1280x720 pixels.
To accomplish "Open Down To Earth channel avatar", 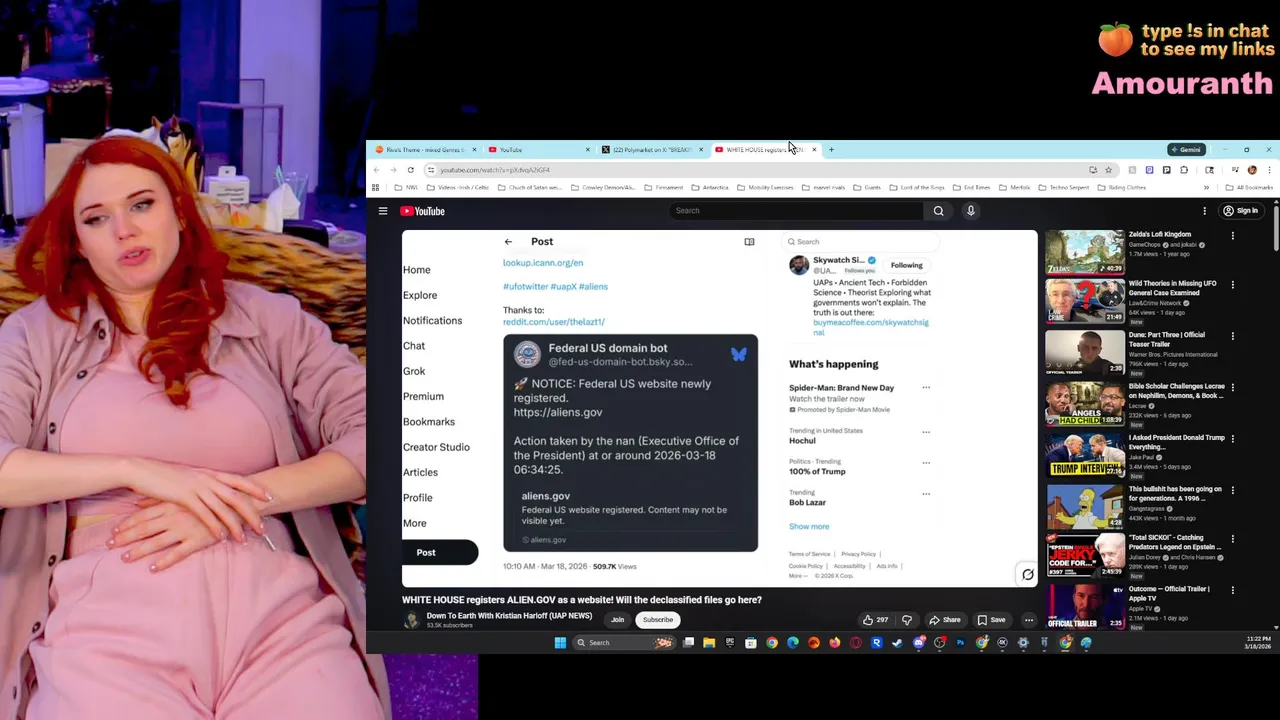I will point(411,620).
